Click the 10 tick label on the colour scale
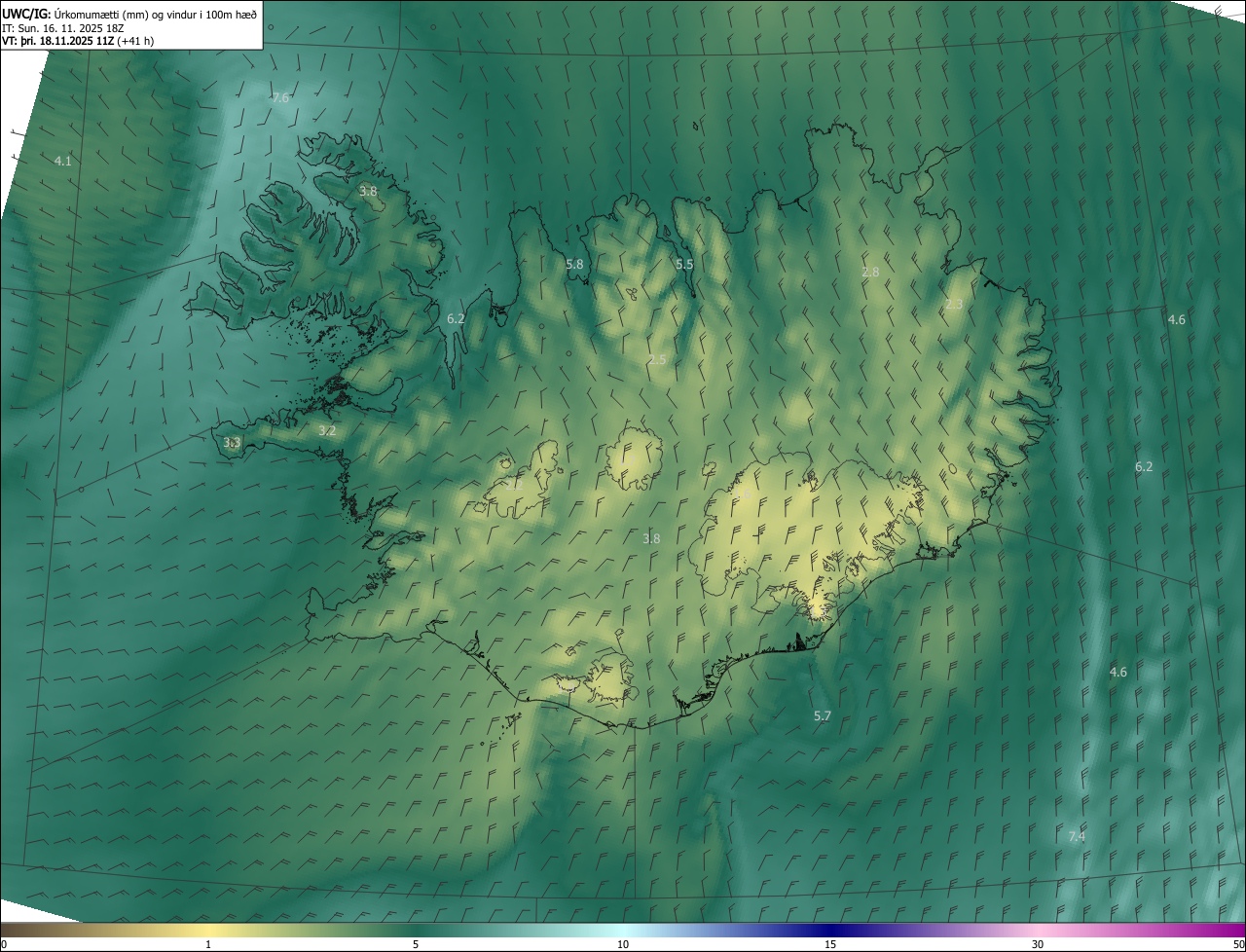 [x=623, y=945]
